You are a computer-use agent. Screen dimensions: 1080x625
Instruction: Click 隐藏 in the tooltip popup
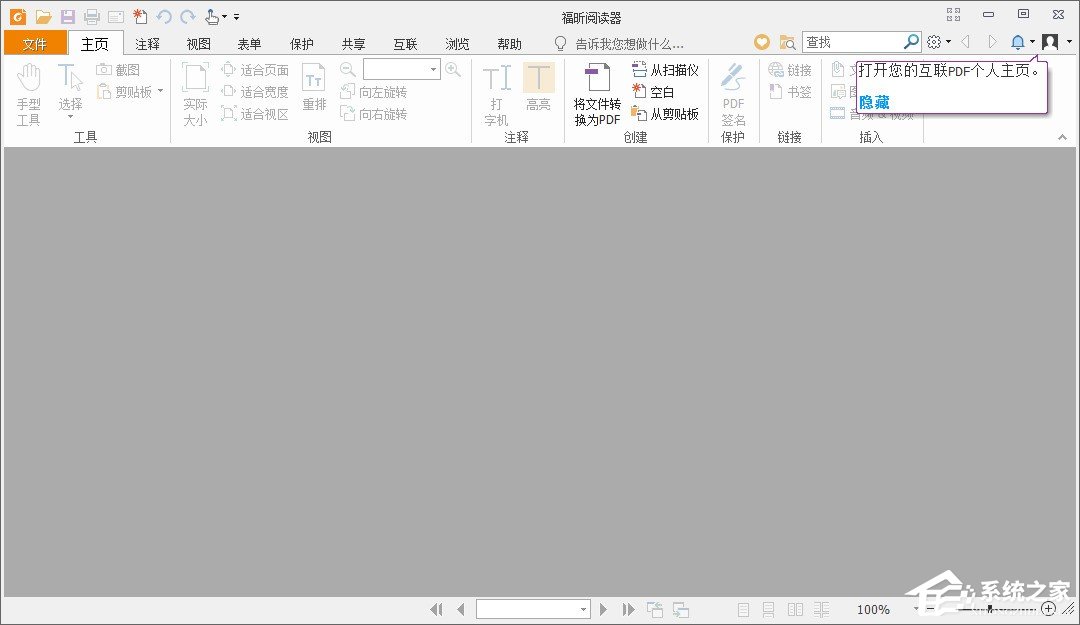(872, 102)
